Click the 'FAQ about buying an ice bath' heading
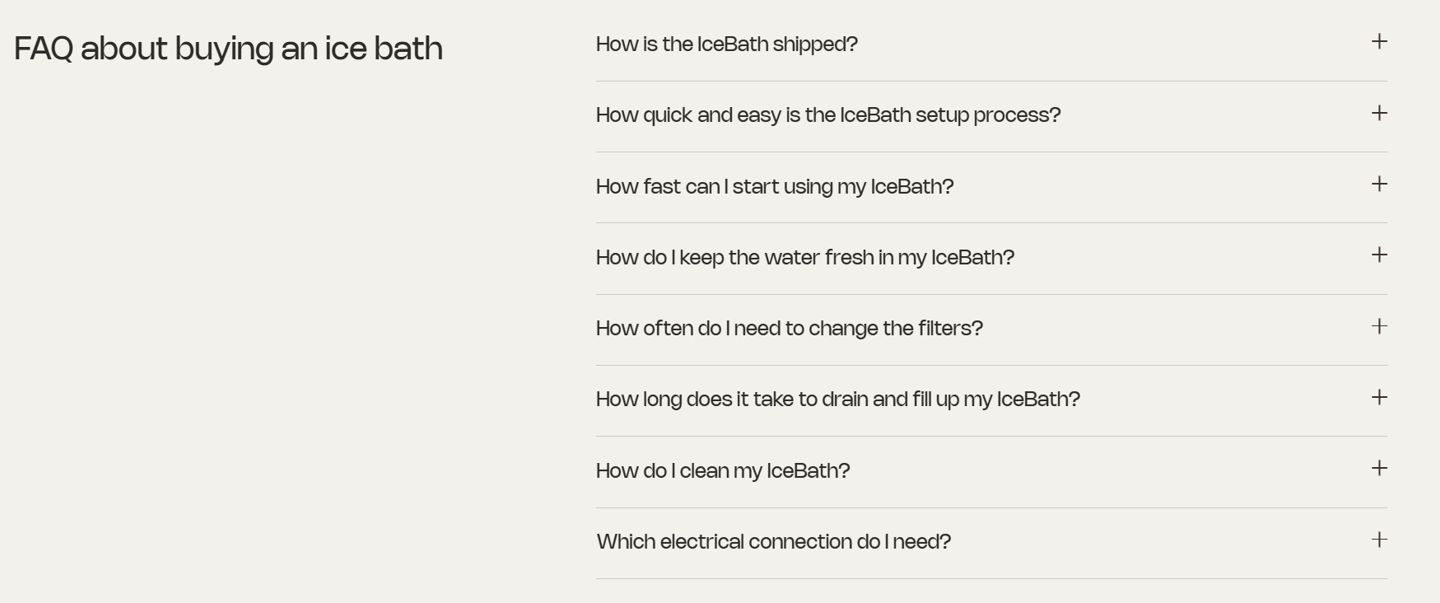Viewport: 1440px width, 603px height. point(228,48)
